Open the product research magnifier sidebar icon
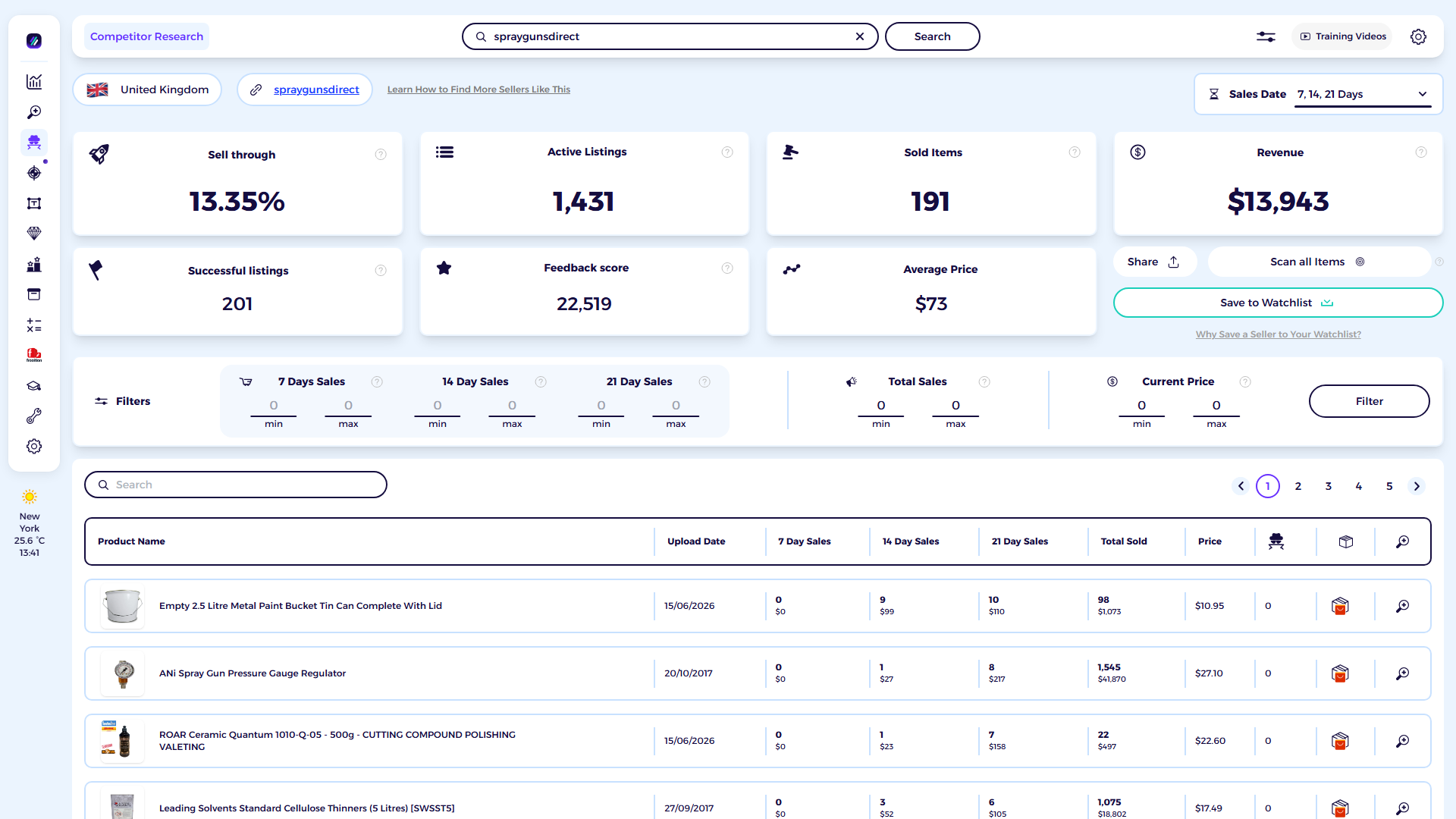This screenshot has width=1456, height=819. click(34, 112)
